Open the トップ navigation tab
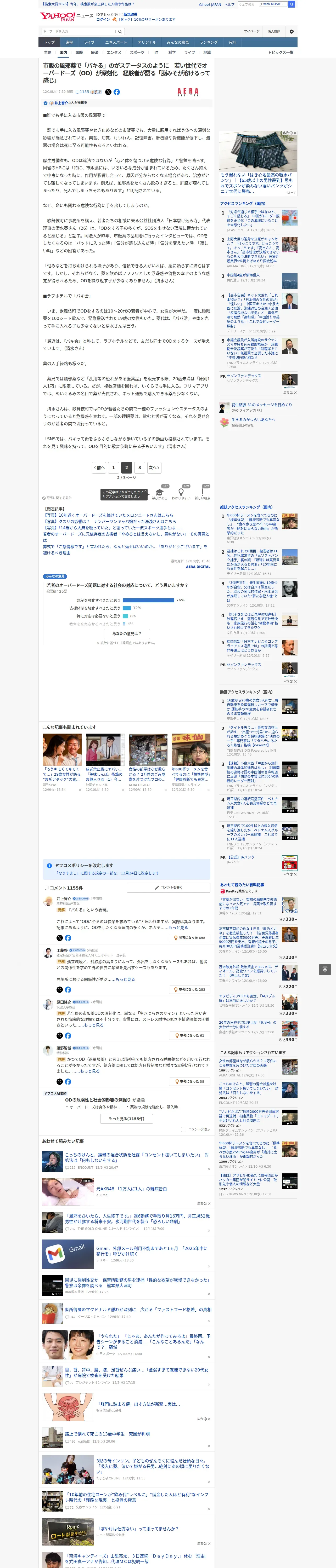 tap(49, 43)
